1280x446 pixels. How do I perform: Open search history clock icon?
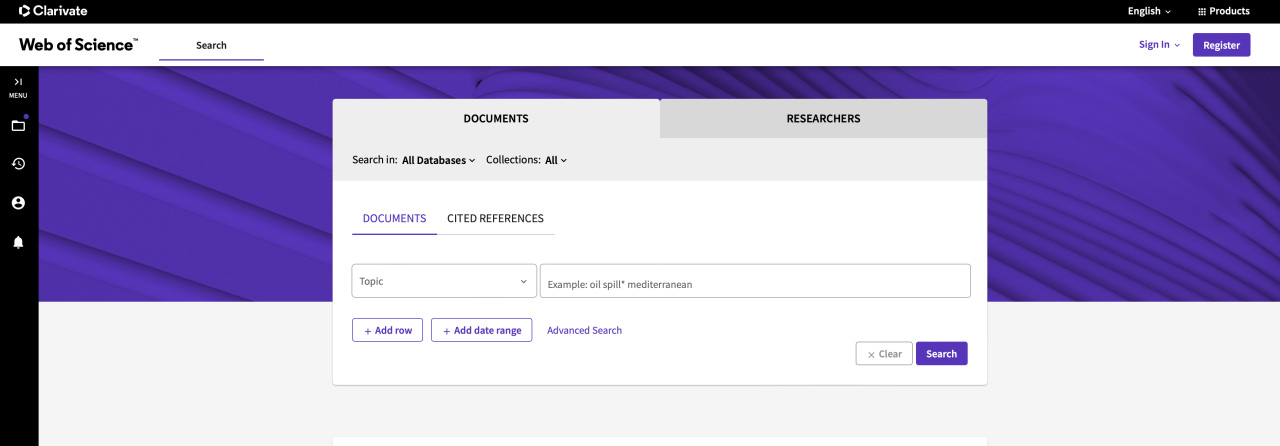[x=18, y=164]
